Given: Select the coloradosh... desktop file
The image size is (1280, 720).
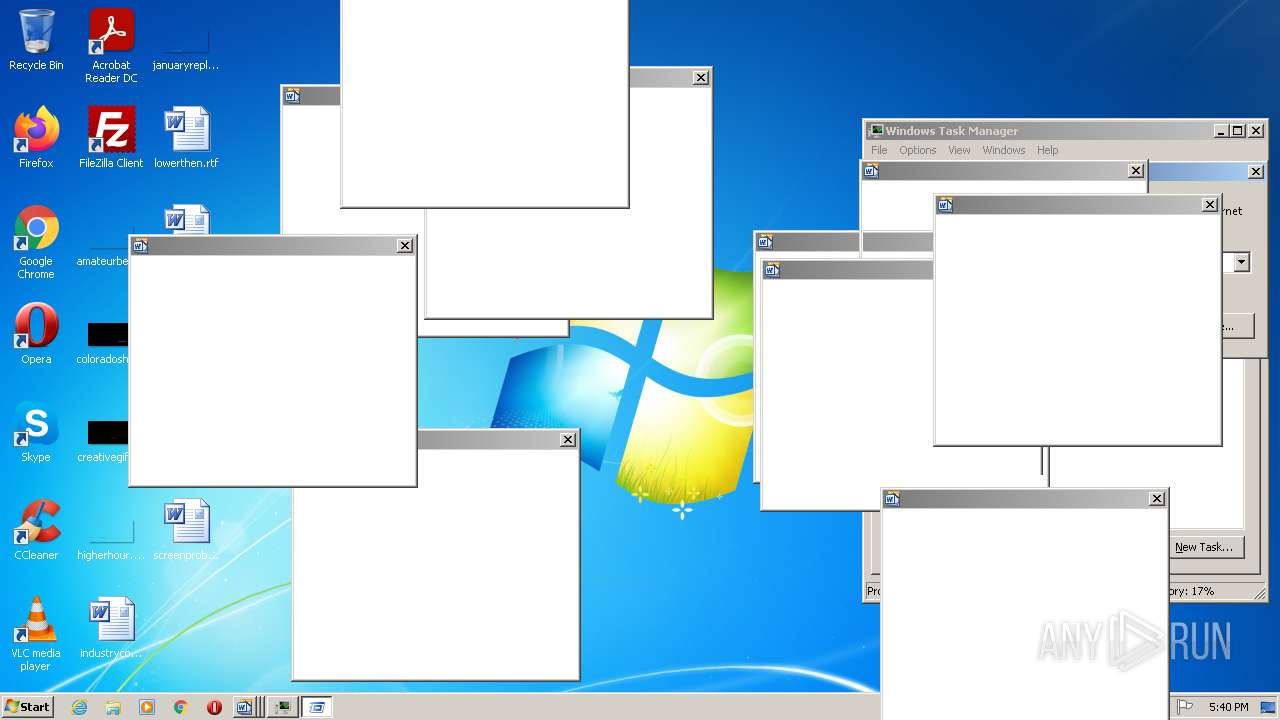Looking at the screenshot, I should point(103,341).
